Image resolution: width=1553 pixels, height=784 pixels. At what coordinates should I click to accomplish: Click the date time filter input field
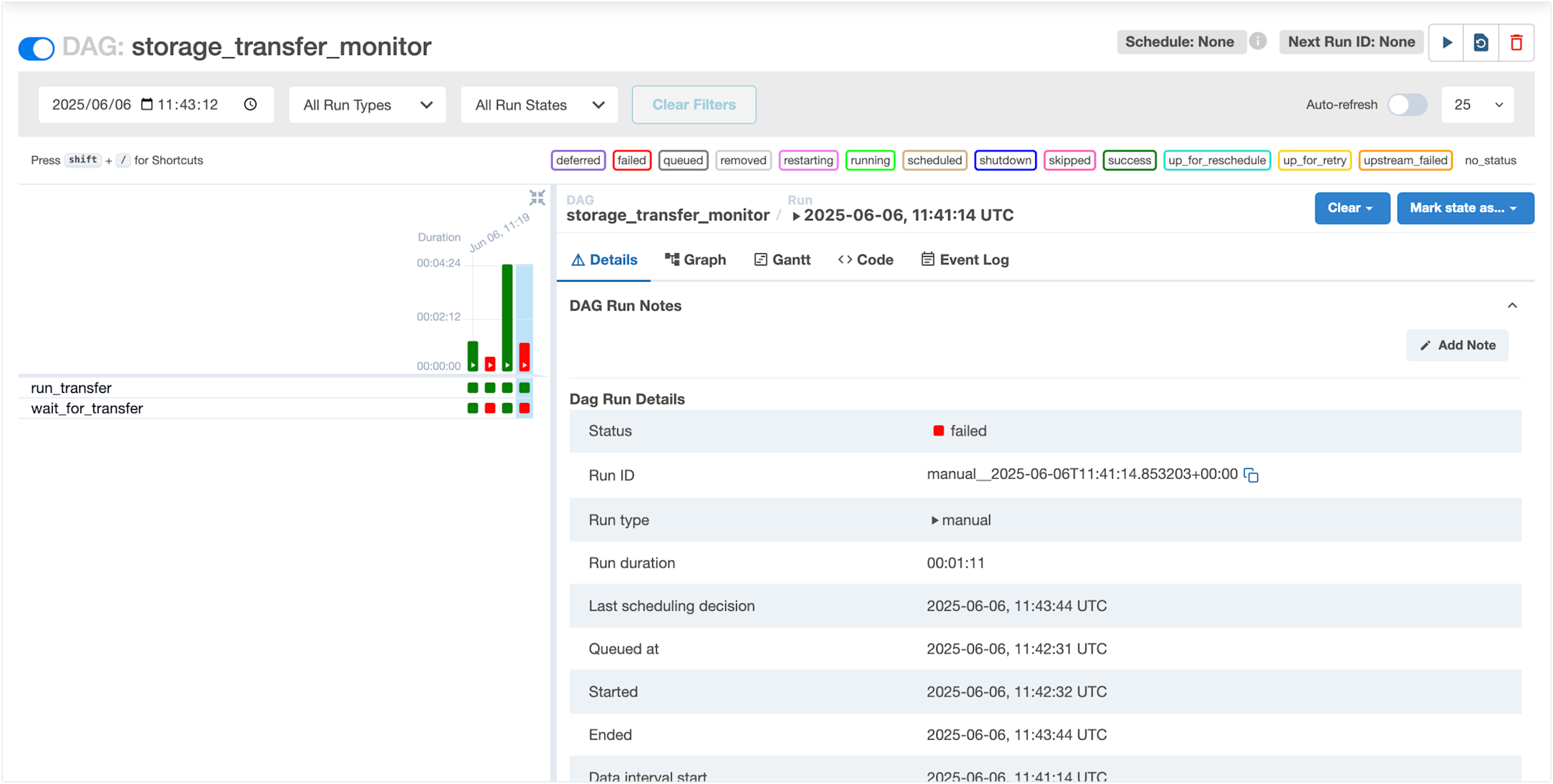156,105
